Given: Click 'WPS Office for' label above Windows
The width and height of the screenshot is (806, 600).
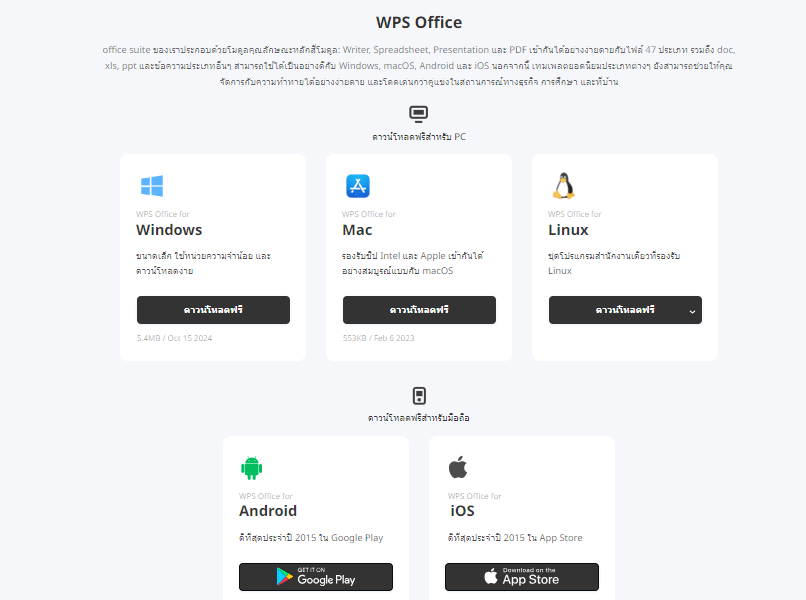Looking at the screenshot, I should [x=162, y=214].
